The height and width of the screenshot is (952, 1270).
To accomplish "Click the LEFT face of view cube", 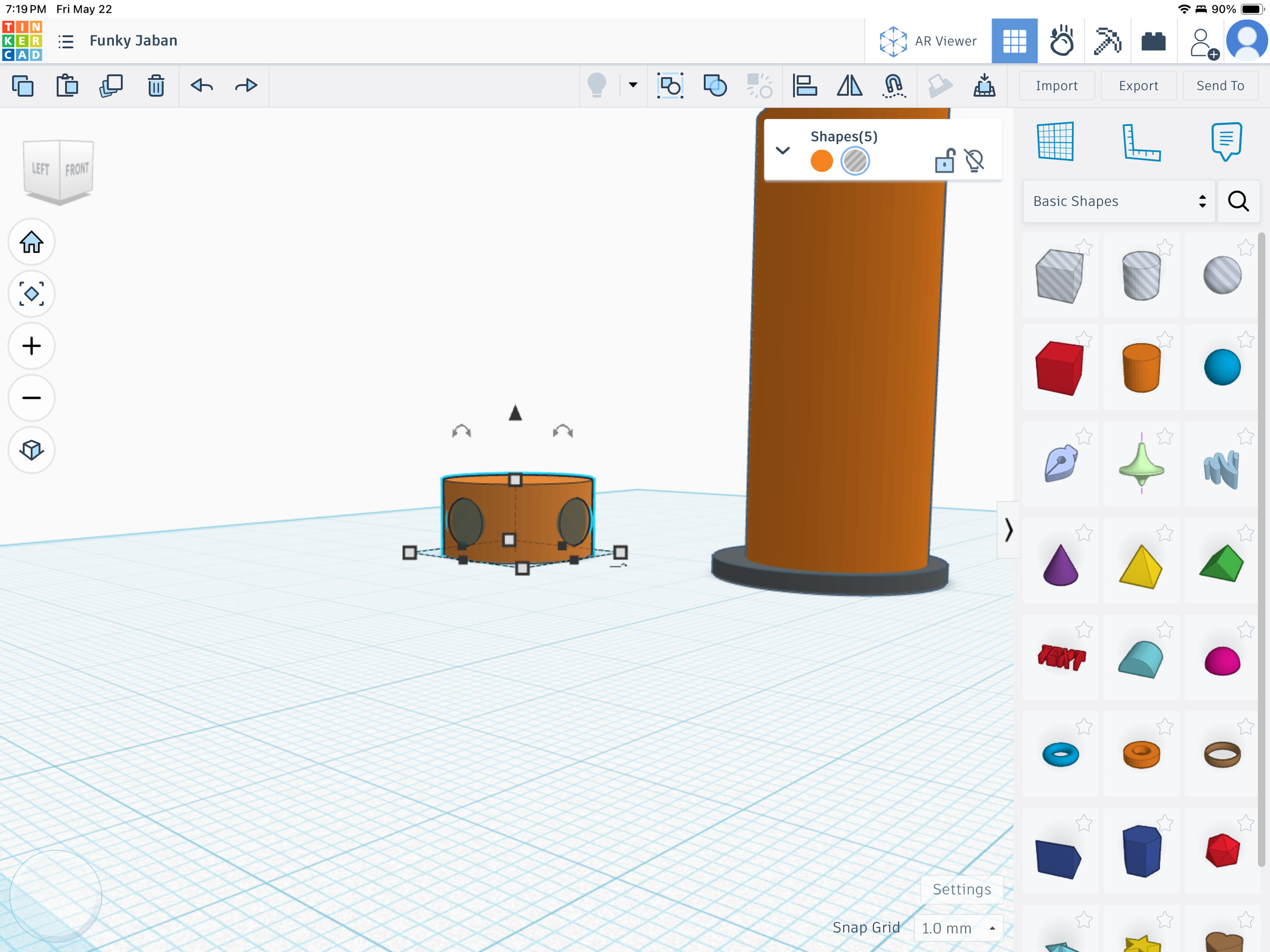I will point(41,169).
